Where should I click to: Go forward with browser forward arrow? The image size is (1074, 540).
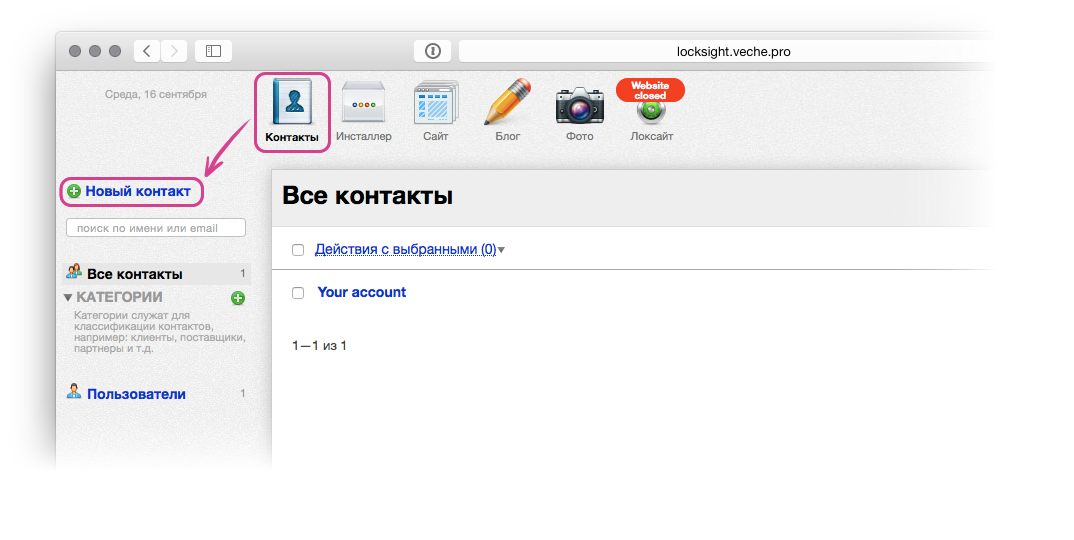coord(174,51)
